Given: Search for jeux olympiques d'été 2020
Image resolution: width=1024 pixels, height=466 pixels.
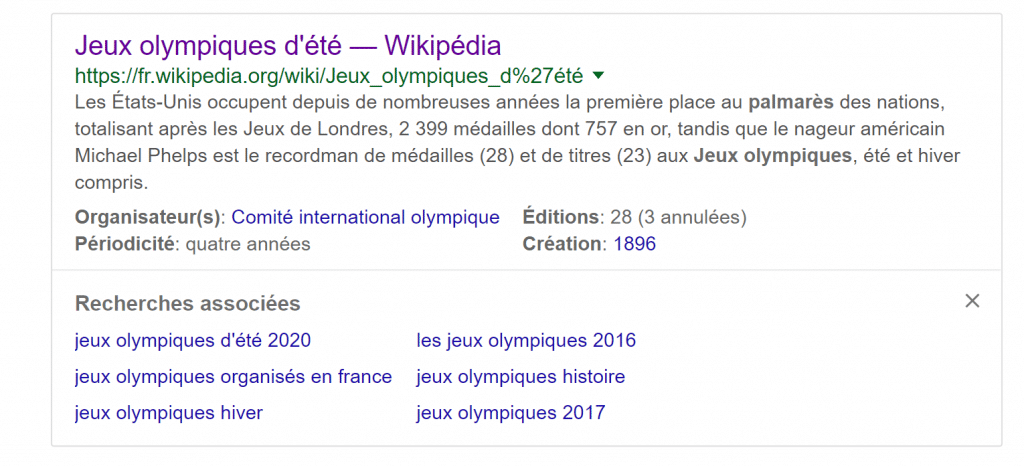Looking at the screenshot, I should click(x=193, y=341).
